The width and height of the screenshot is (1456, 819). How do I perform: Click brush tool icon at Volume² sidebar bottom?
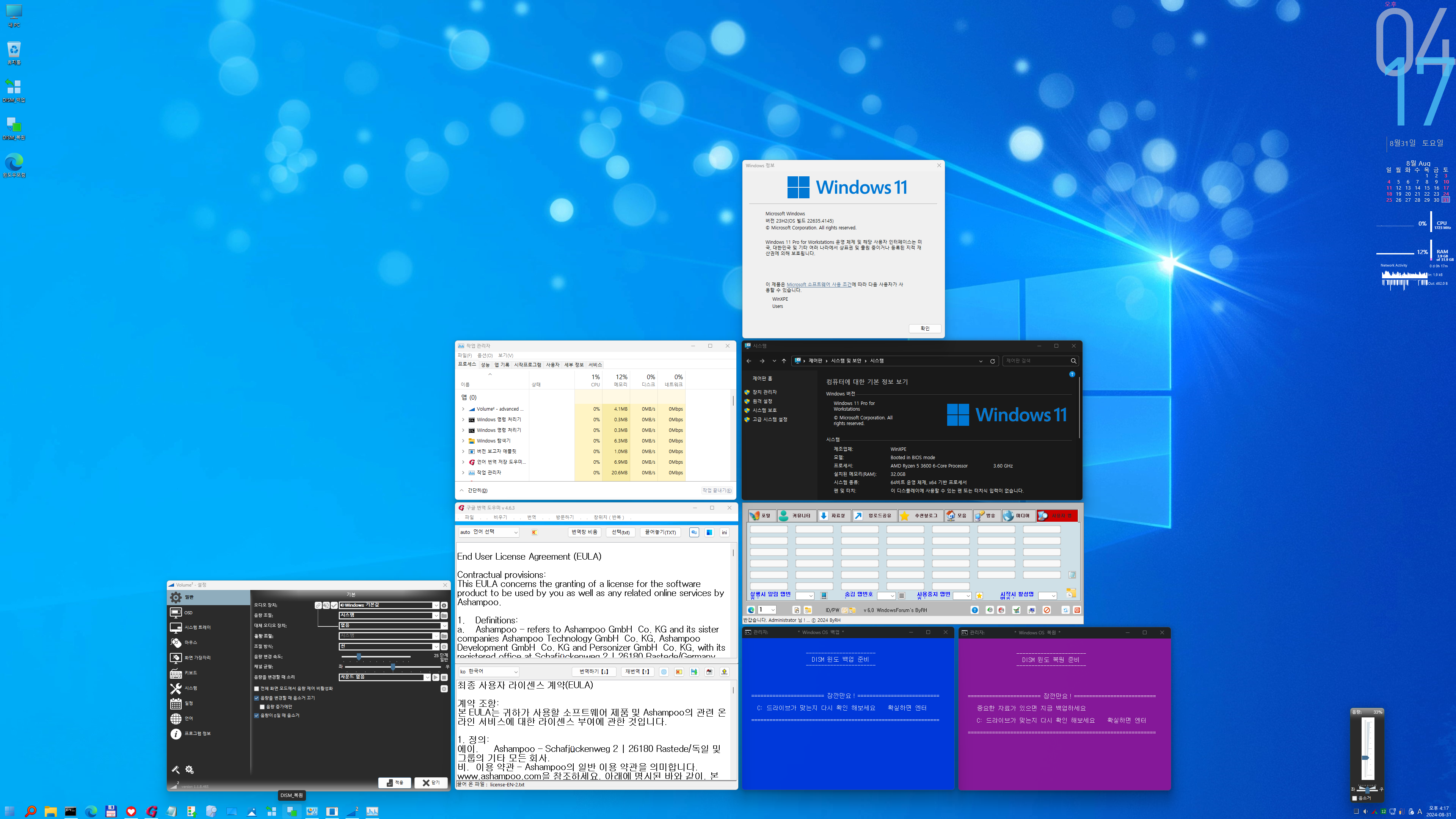tap(176, 770)
